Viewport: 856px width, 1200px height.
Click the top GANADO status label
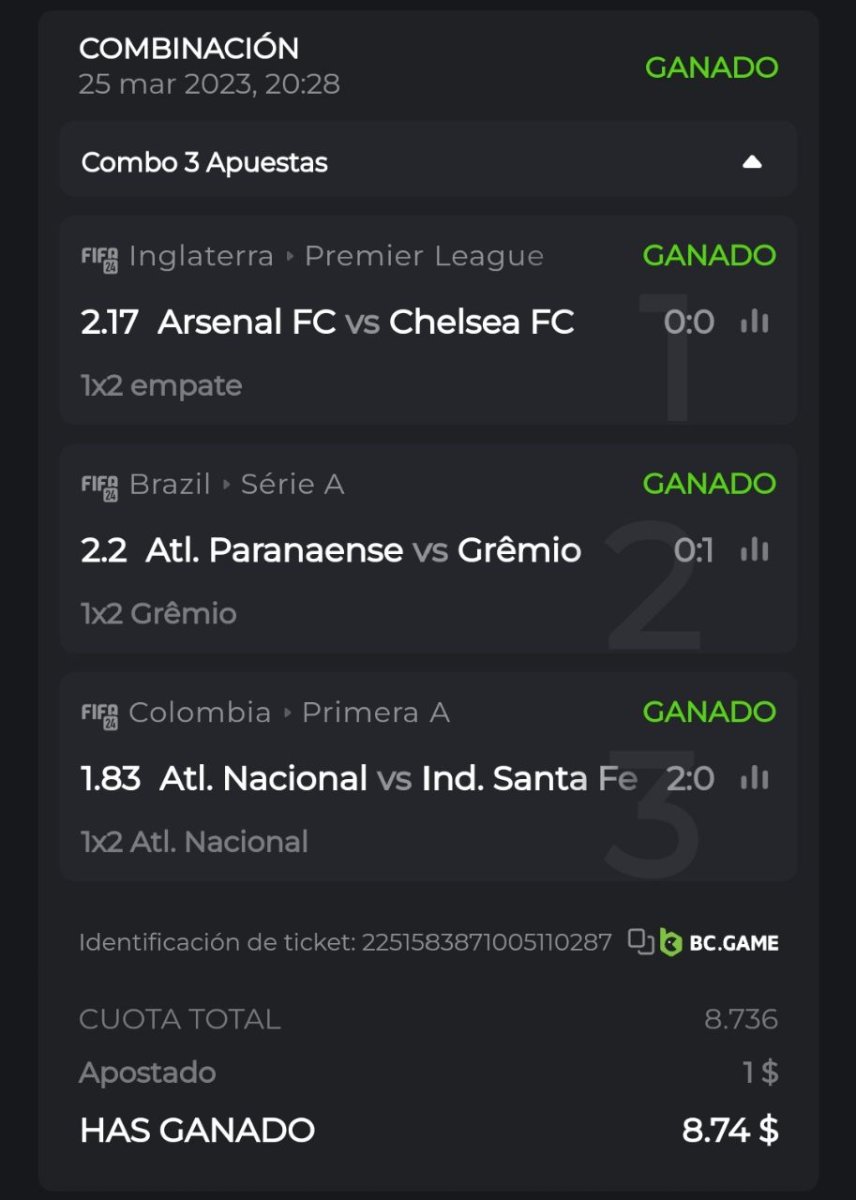point(711,68)
